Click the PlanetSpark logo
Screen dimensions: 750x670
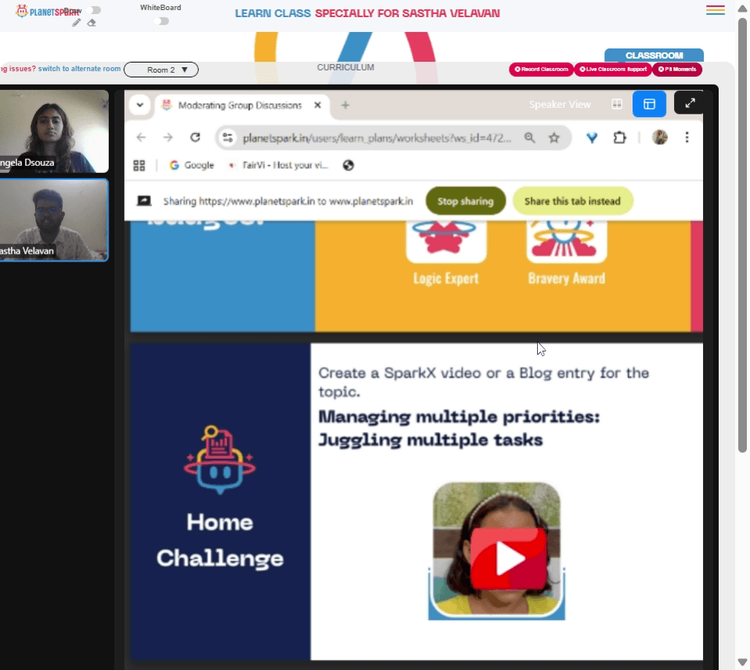pyautogui.click(x=47, y=11)
